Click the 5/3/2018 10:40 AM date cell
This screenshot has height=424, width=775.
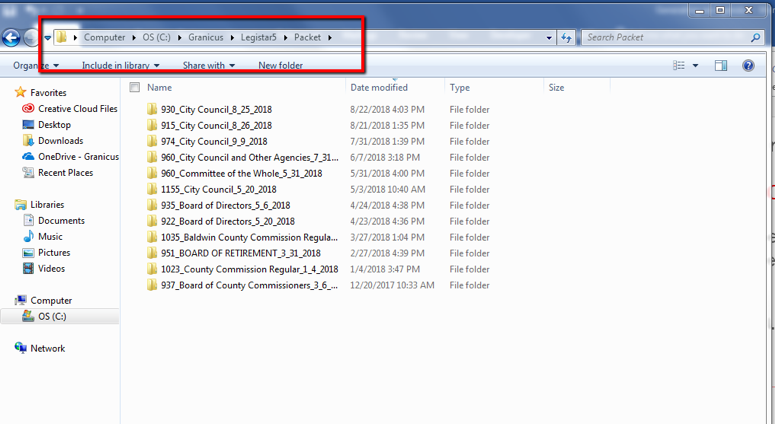(x=387, y=189)
